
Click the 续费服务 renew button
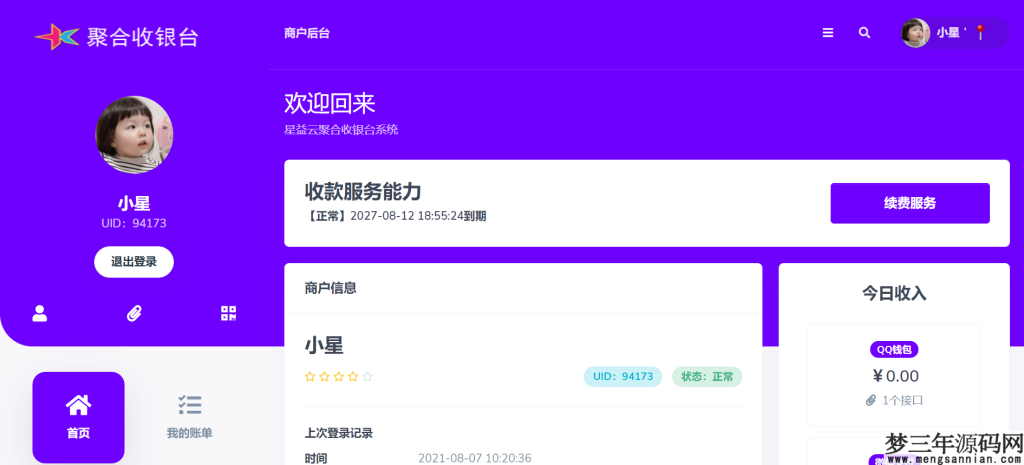click(x=910, y=203)
